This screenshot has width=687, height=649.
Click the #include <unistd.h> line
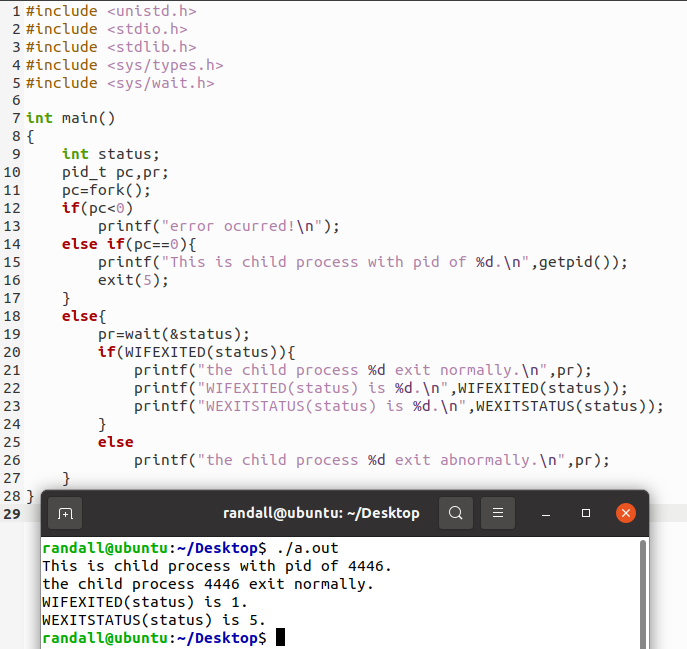110,11
